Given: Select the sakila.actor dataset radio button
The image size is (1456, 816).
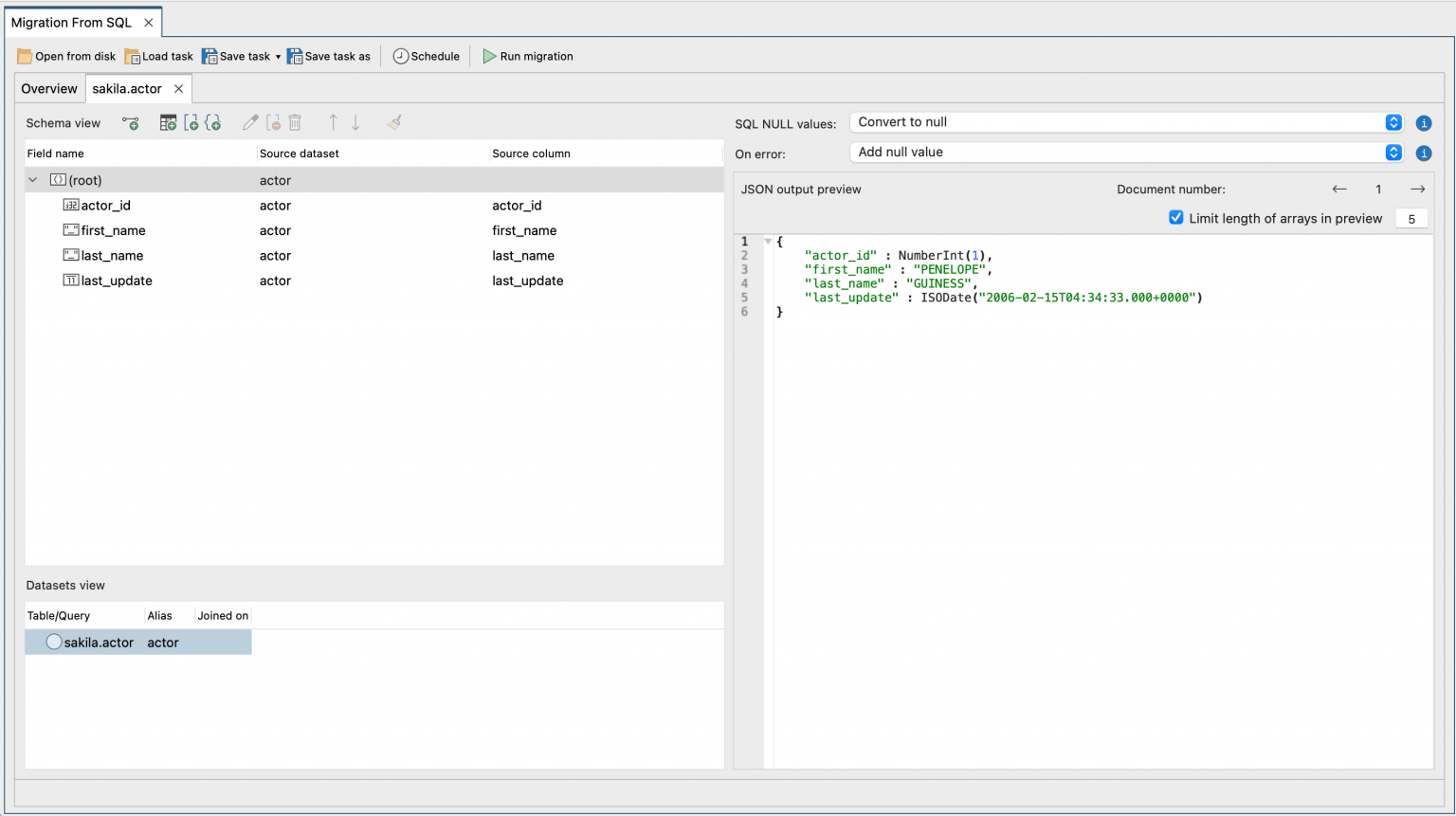Looking at the screenshot, I should 54,643.
